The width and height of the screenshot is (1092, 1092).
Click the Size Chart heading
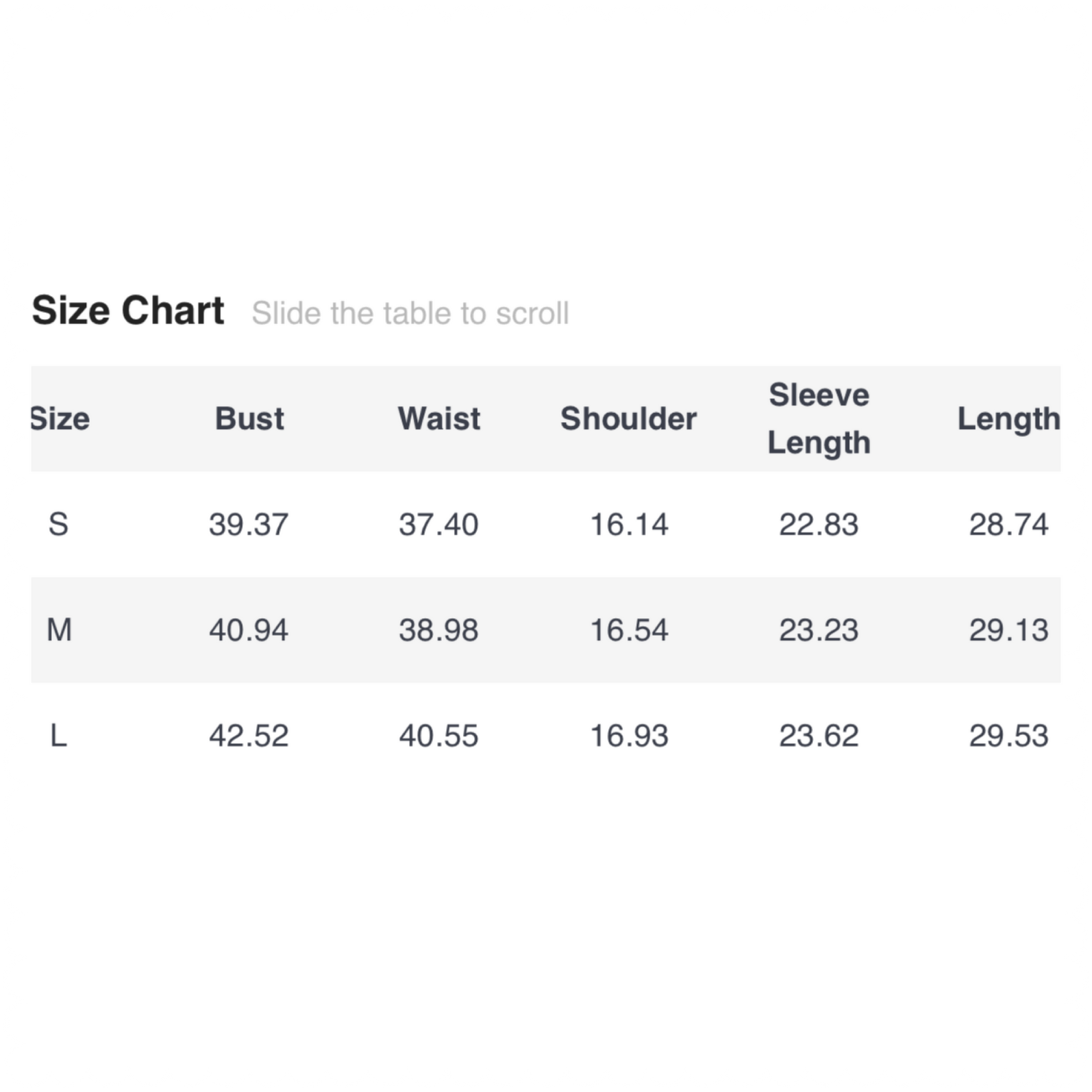[128, 311]
